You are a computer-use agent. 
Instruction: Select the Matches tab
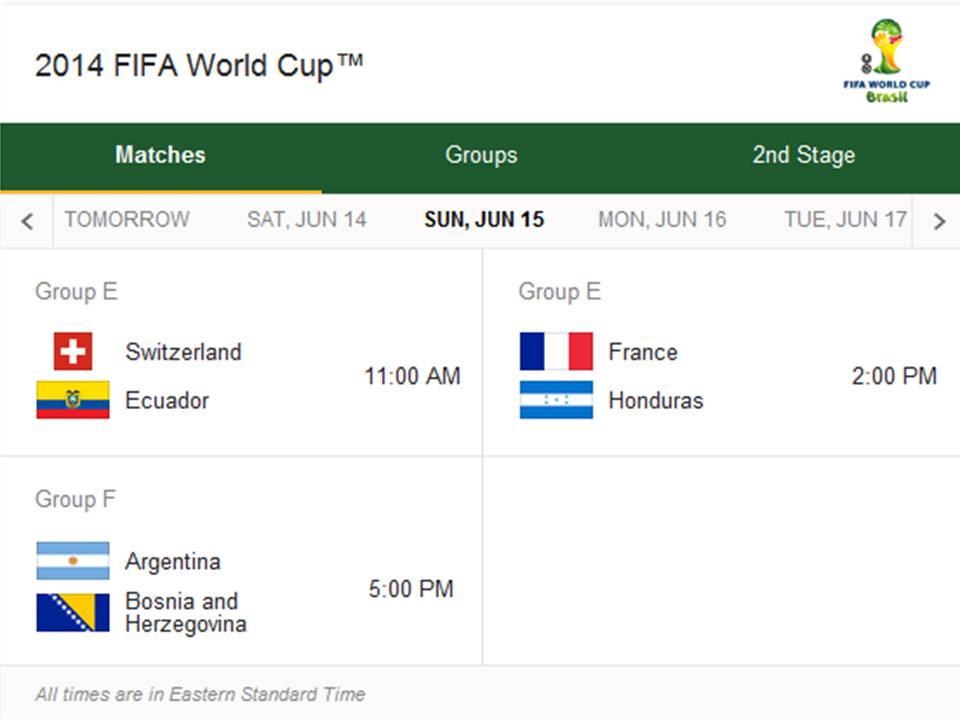[159, 155]
